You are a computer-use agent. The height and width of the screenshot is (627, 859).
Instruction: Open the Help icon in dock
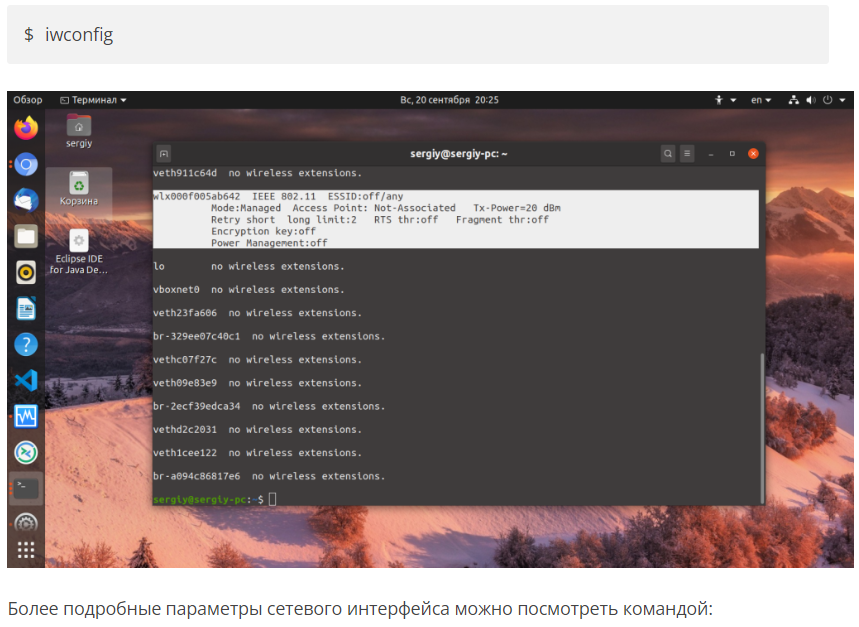pyautogui.click(x=26, y=344)
